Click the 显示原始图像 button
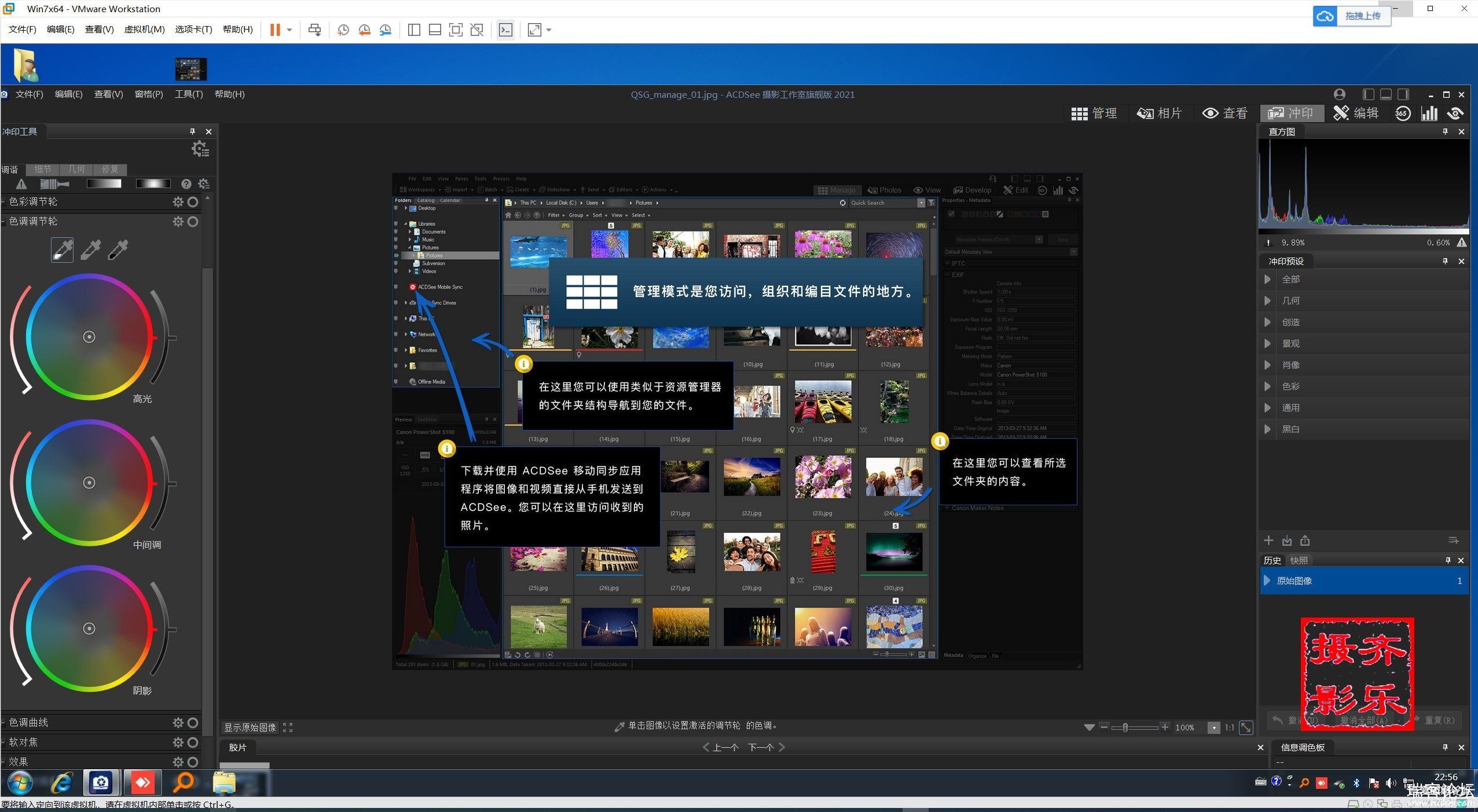 250,728
